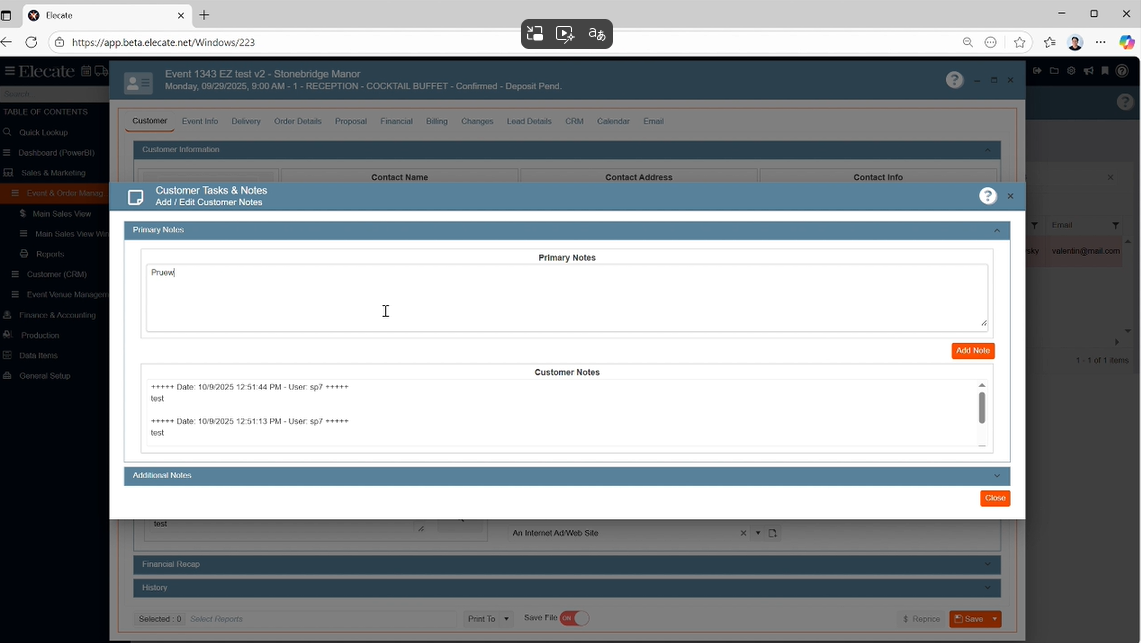1141x643 pixels.
Task: Click the sticky note icon in dialog header
Action: click(136, 197)
